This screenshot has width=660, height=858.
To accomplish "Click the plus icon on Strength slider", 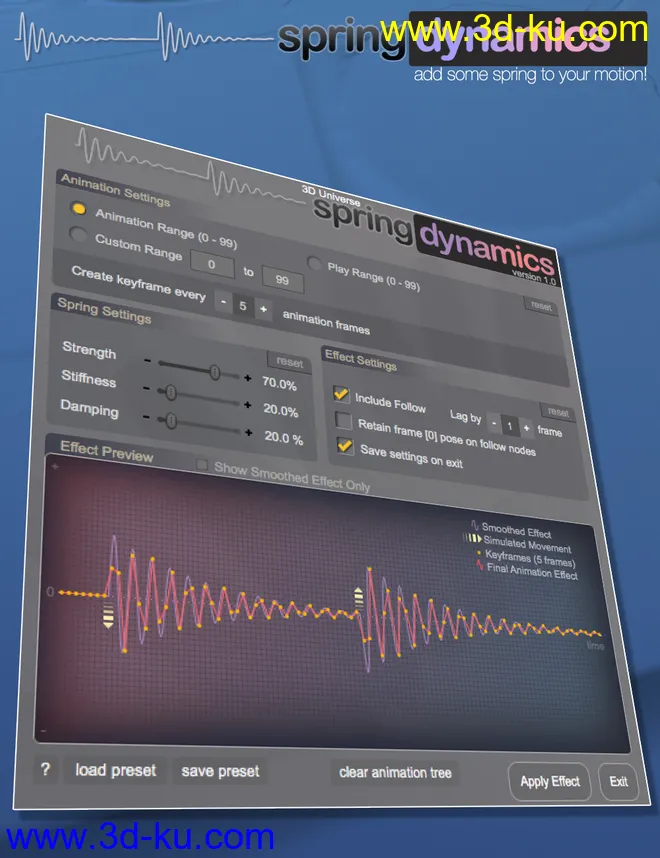I will (248, 377).
